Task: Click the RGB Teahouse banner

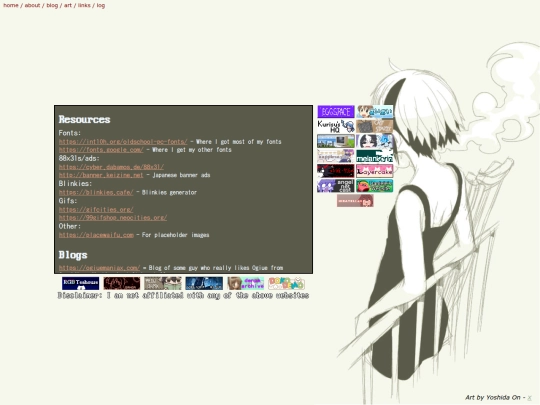Action: (81, 283)
